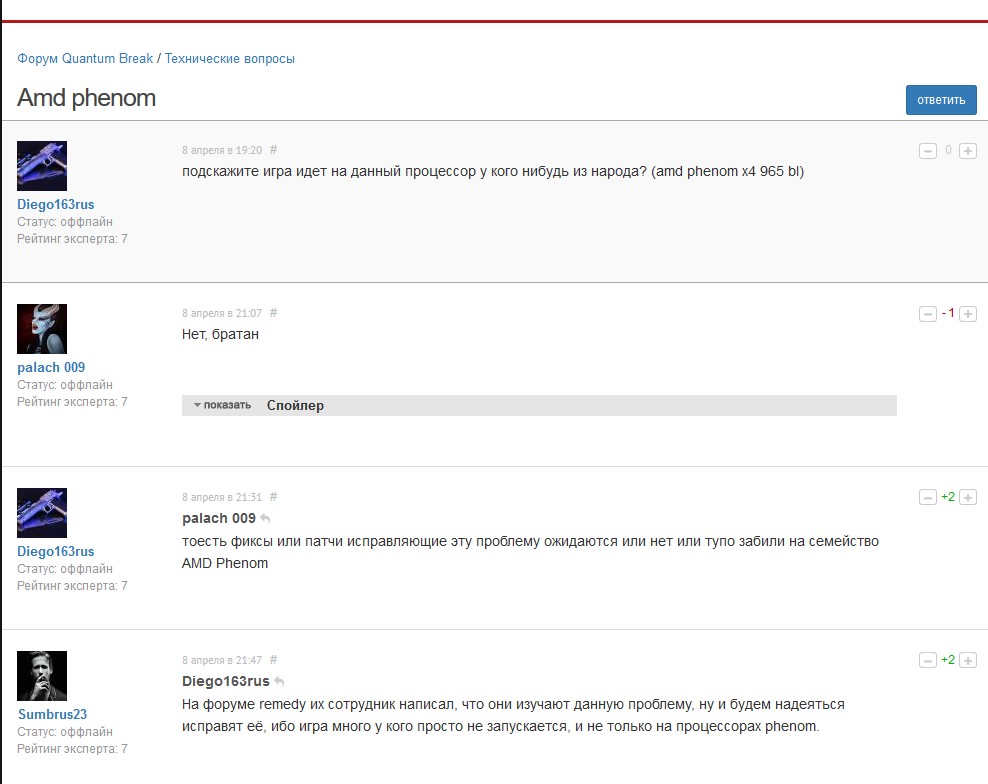Click reply arrow next to 'Diego163rus' quote
The height and width of the screenshot is (784, 988).
tap(279, 682)
